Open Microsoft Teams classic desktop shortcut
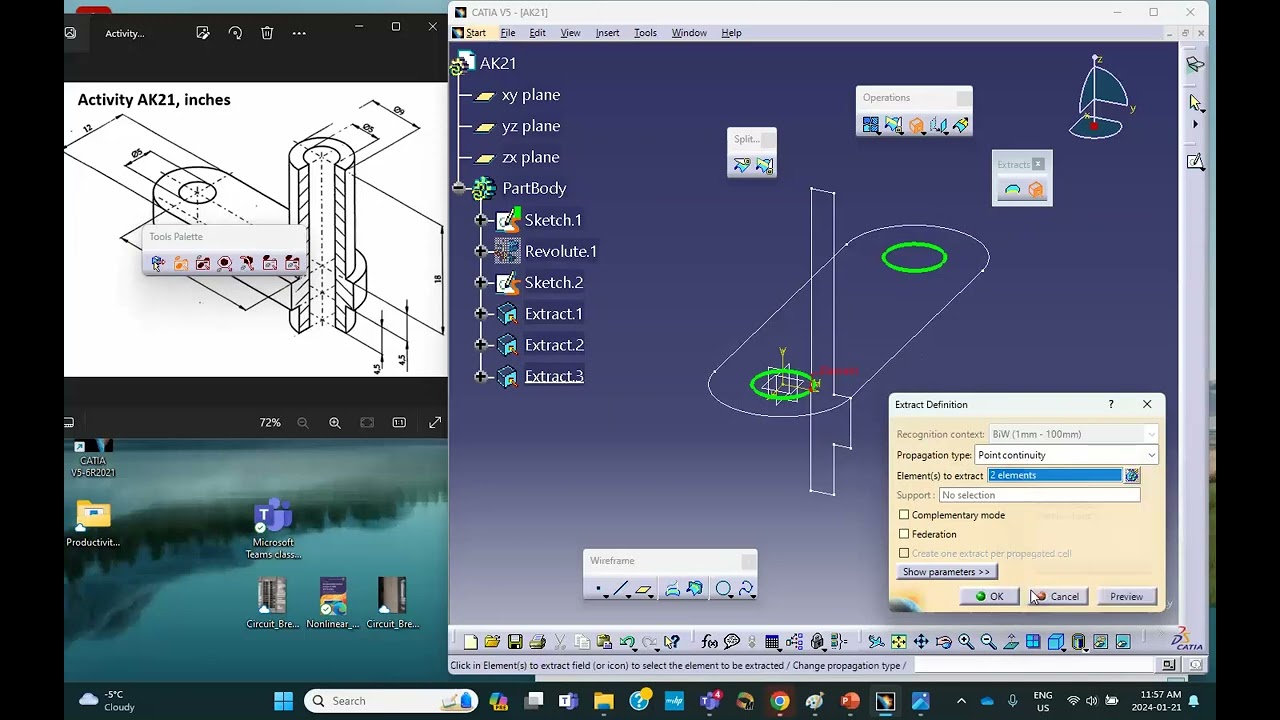This screenshot has height=720, width=1280. pyautogui.click(x=273, y=528)
